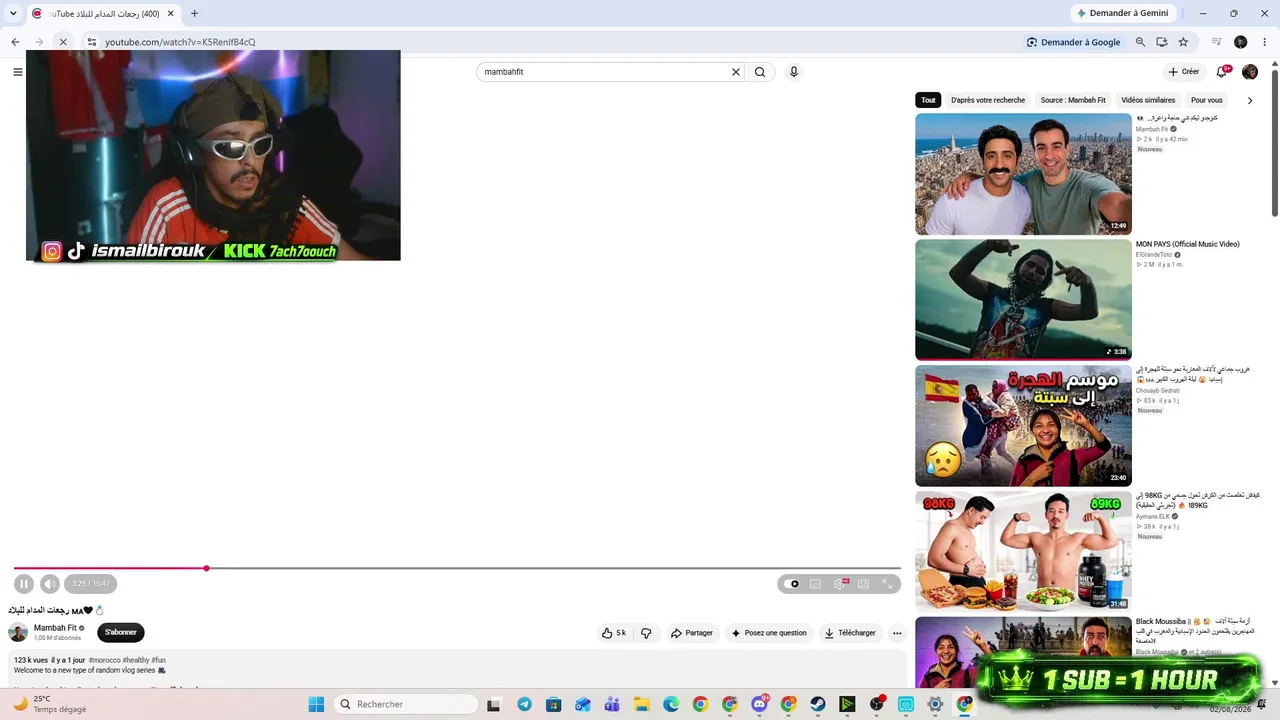Open browser zoom magnifier icon
This screenshot has width=1280, height=720.
point(1140,42)
